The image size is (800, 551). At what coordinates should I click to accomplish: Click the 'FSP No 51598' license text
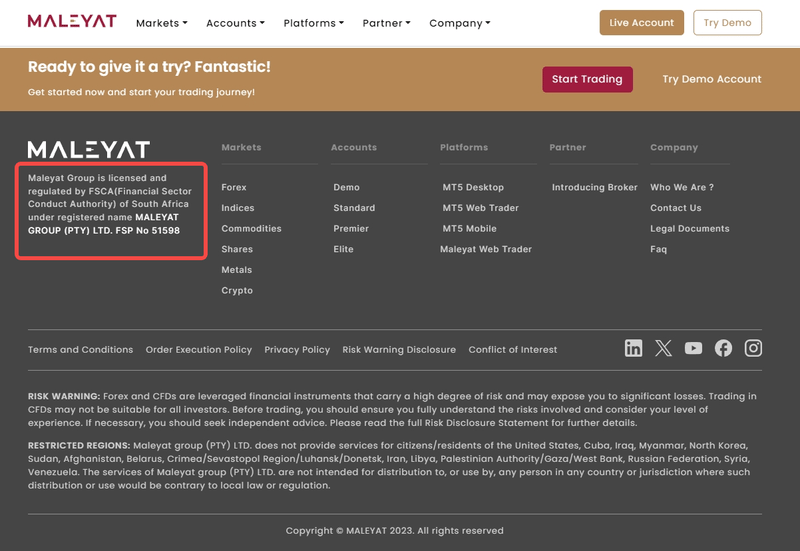pos(148,231)
